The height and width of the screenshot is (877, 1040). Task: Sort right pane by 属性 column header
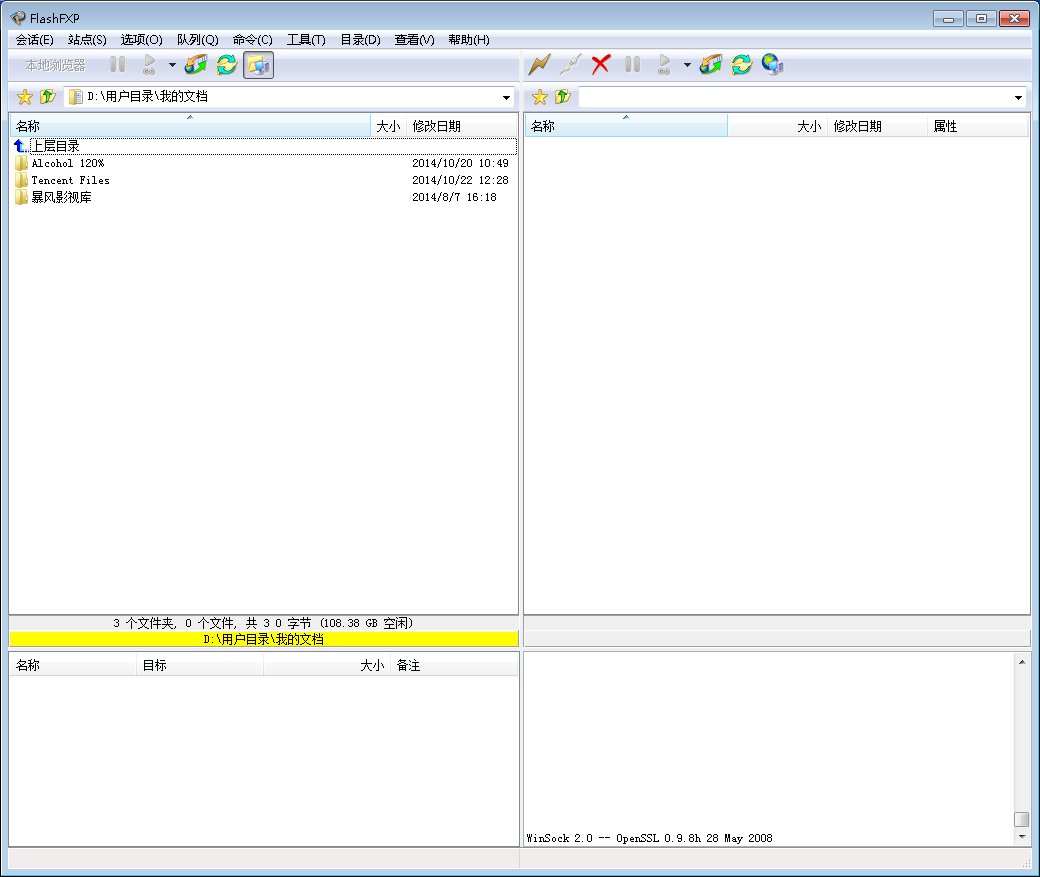click(x=978, y=126)
